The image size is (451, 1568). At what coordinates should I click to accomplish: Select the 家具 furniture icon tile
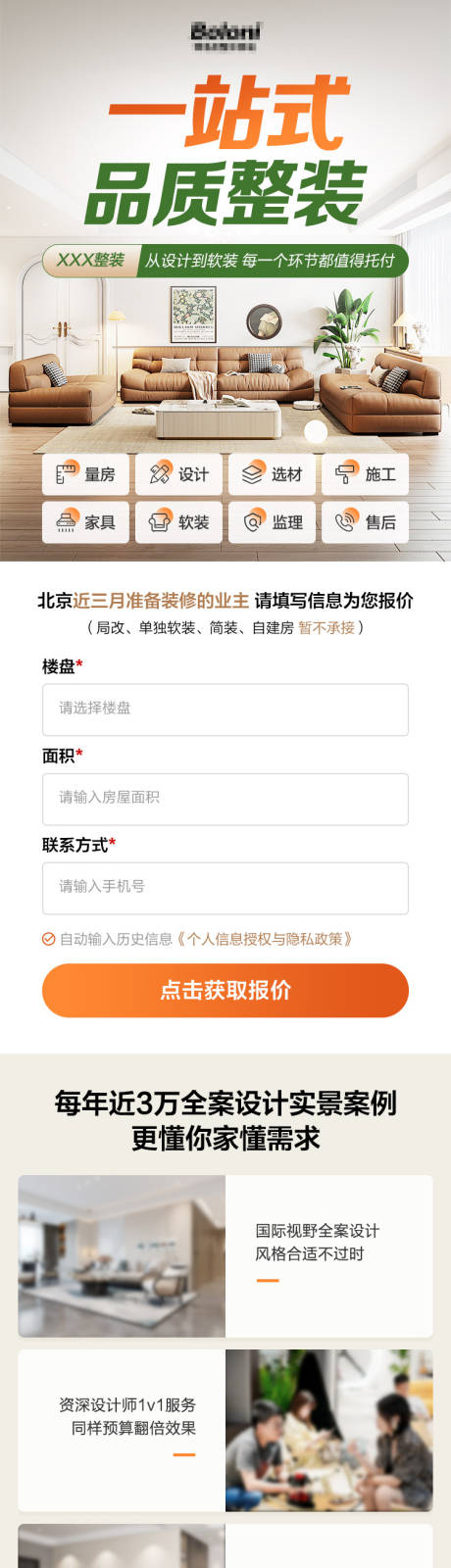[x=85, y=522]
